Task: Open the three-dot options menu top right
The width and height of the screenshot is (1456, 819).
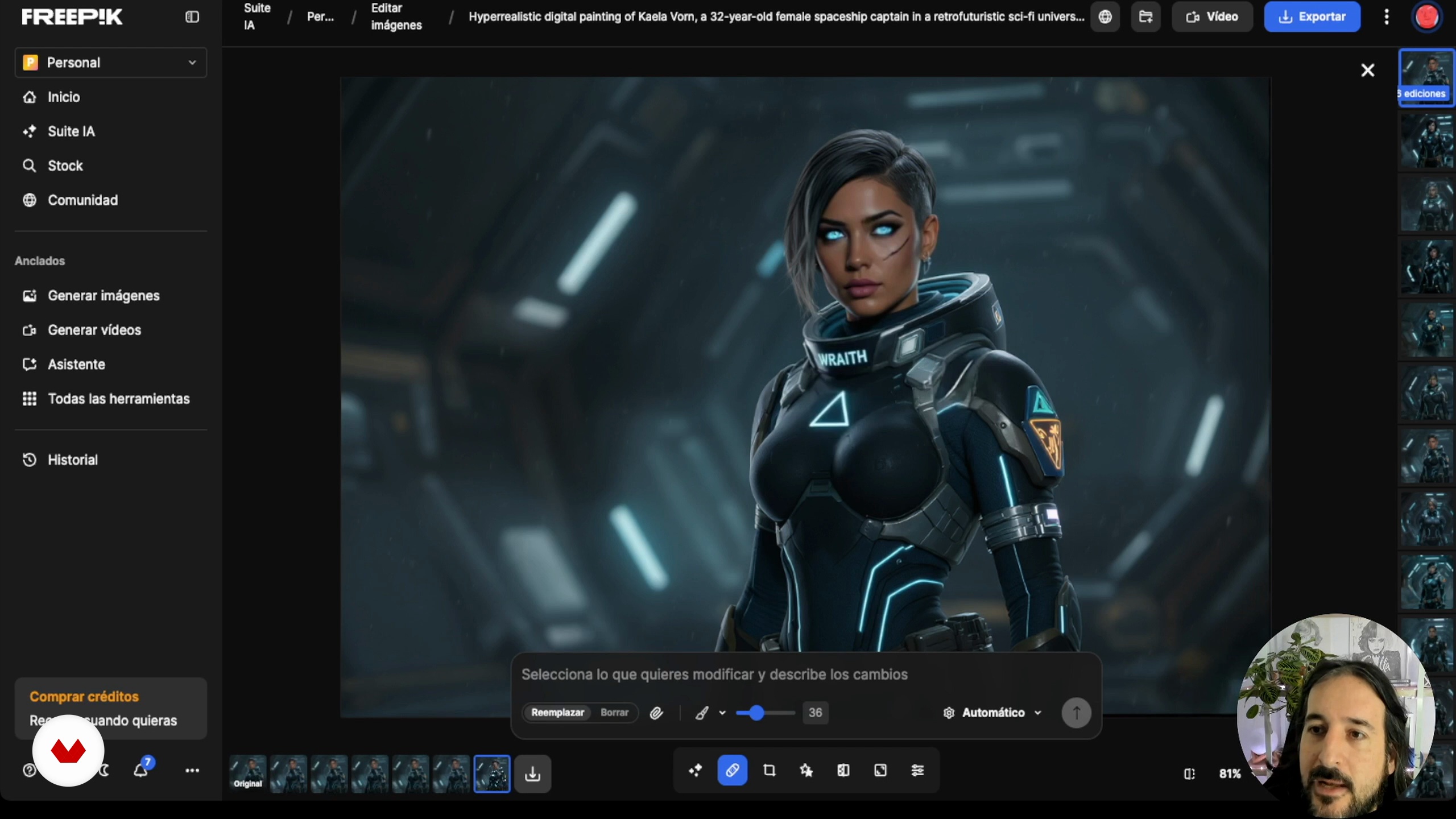Action: (1387, 17)
